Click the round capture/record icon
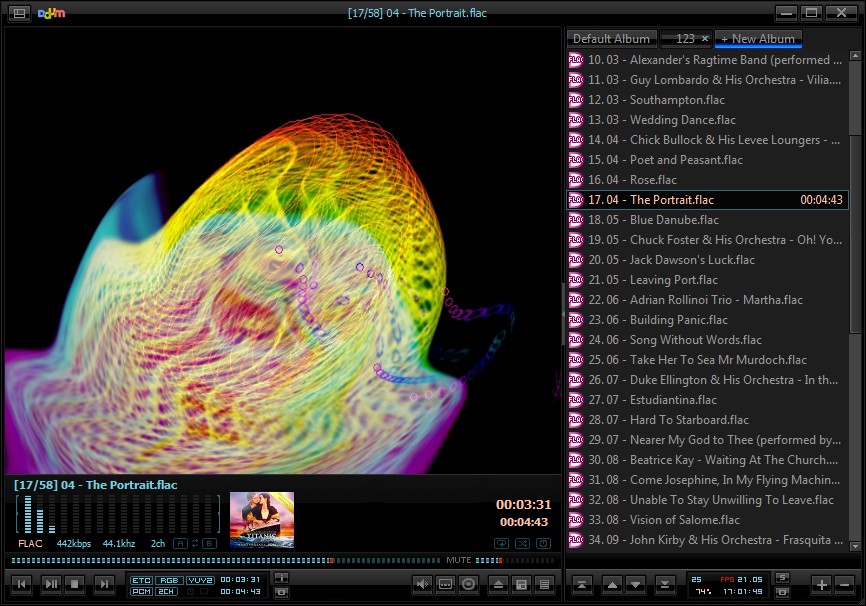The image size is (866, 606). (x=468, y=584)
